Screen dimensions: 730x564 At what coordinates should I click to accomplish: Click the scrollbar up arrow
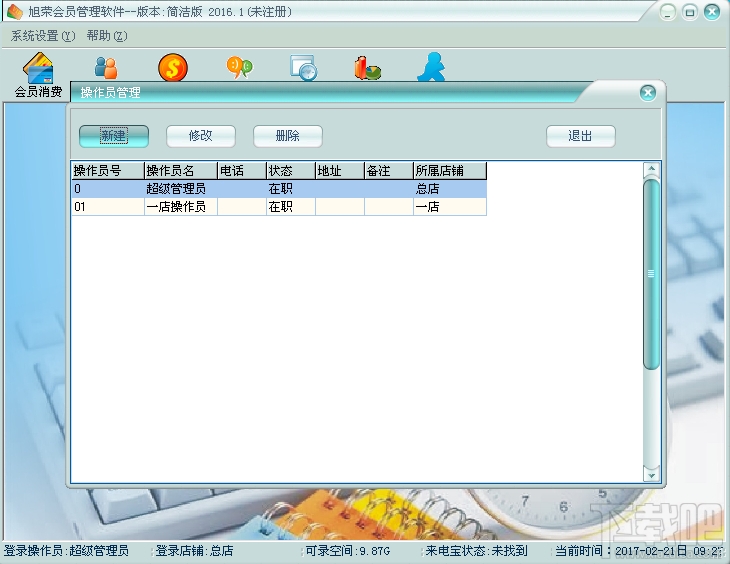pyautogui.click(x=651, y=169)
